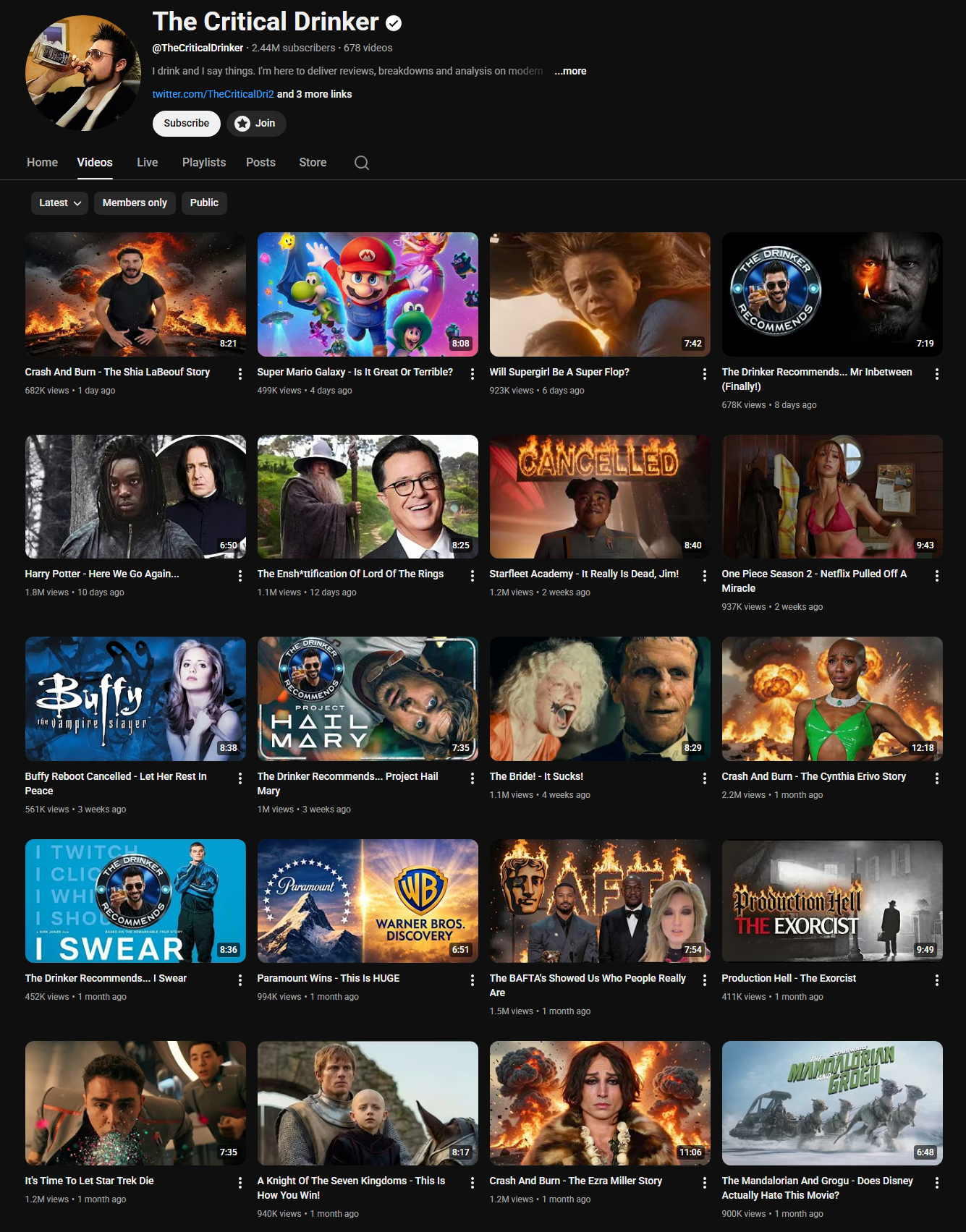
Task: Play the Super Mario Galaxy thumbnail
Action: pyautogui.click(x=368, y=294)
